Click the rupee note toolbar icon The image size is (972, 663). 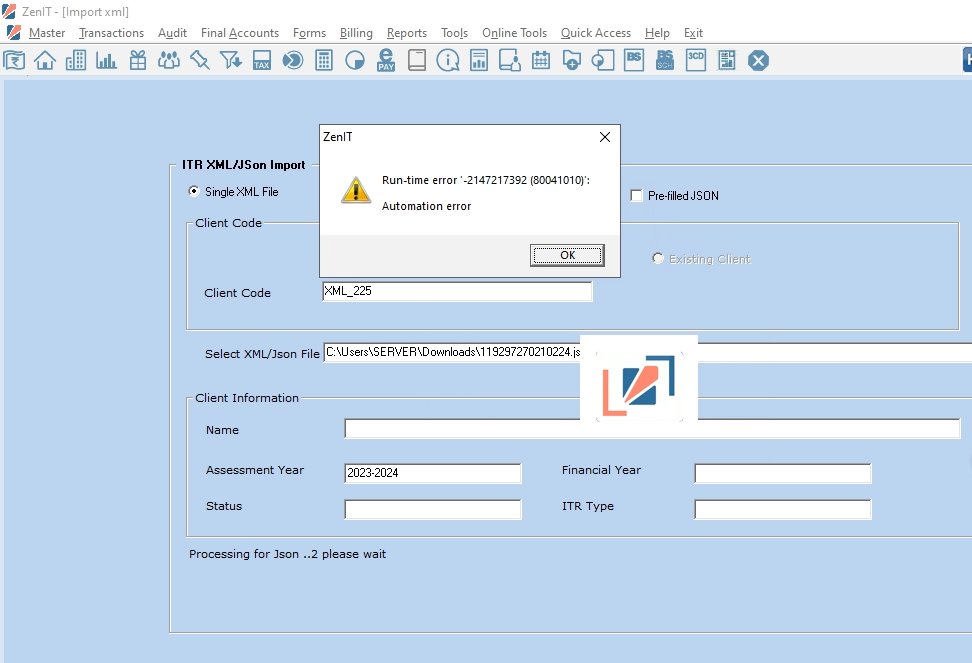(x=14, y=60)
